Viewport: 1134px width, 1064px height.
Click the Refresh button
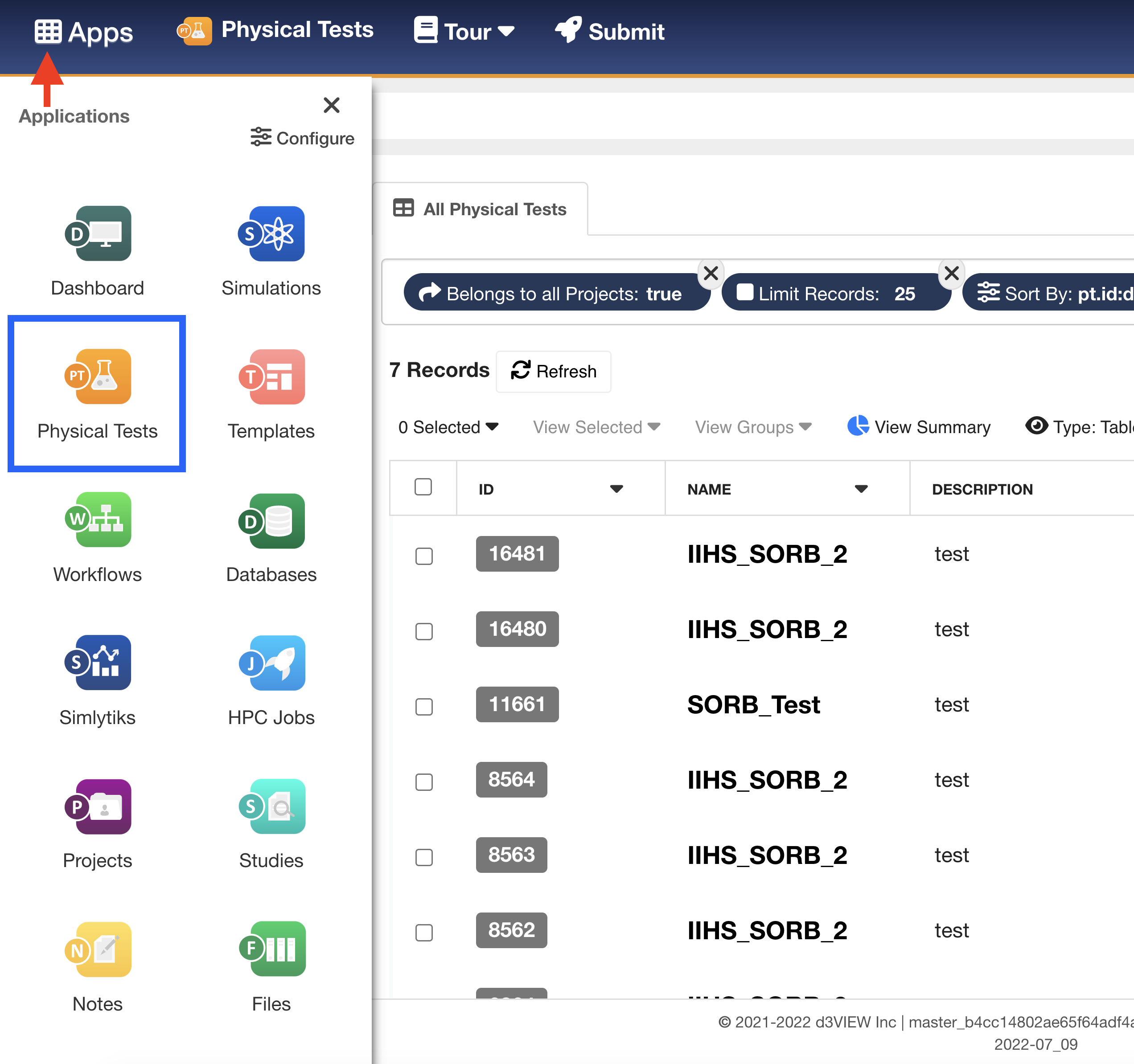pyautogui.click(x=553, y=371)
